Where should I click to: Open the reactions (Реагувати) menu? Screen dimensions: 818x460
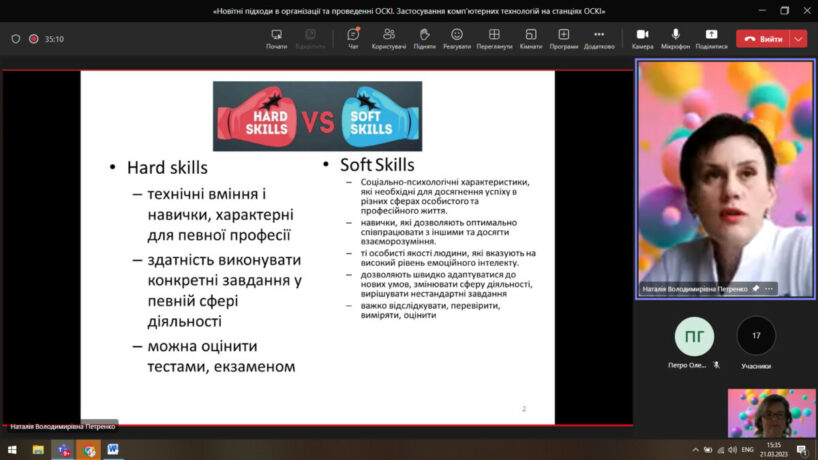[457, 38]
